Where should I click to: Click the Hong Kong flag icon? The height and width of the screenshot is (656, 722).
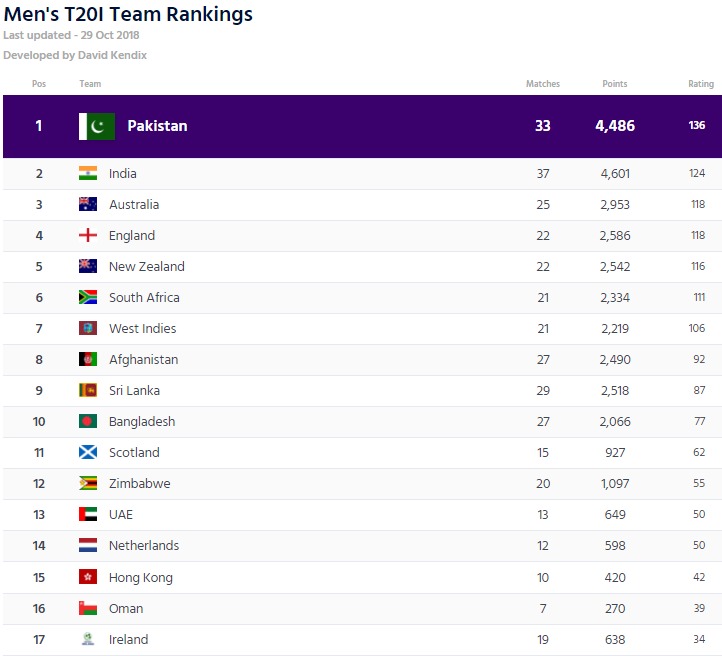click(88, 577)
